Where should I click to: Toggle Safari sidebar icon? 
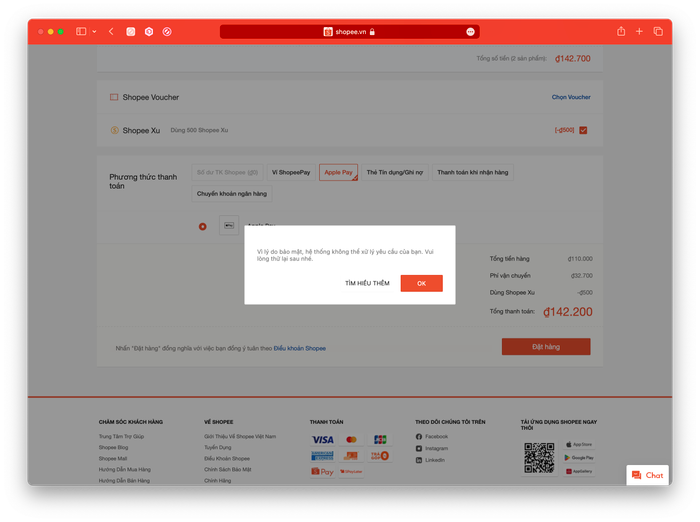coord(81,31)
